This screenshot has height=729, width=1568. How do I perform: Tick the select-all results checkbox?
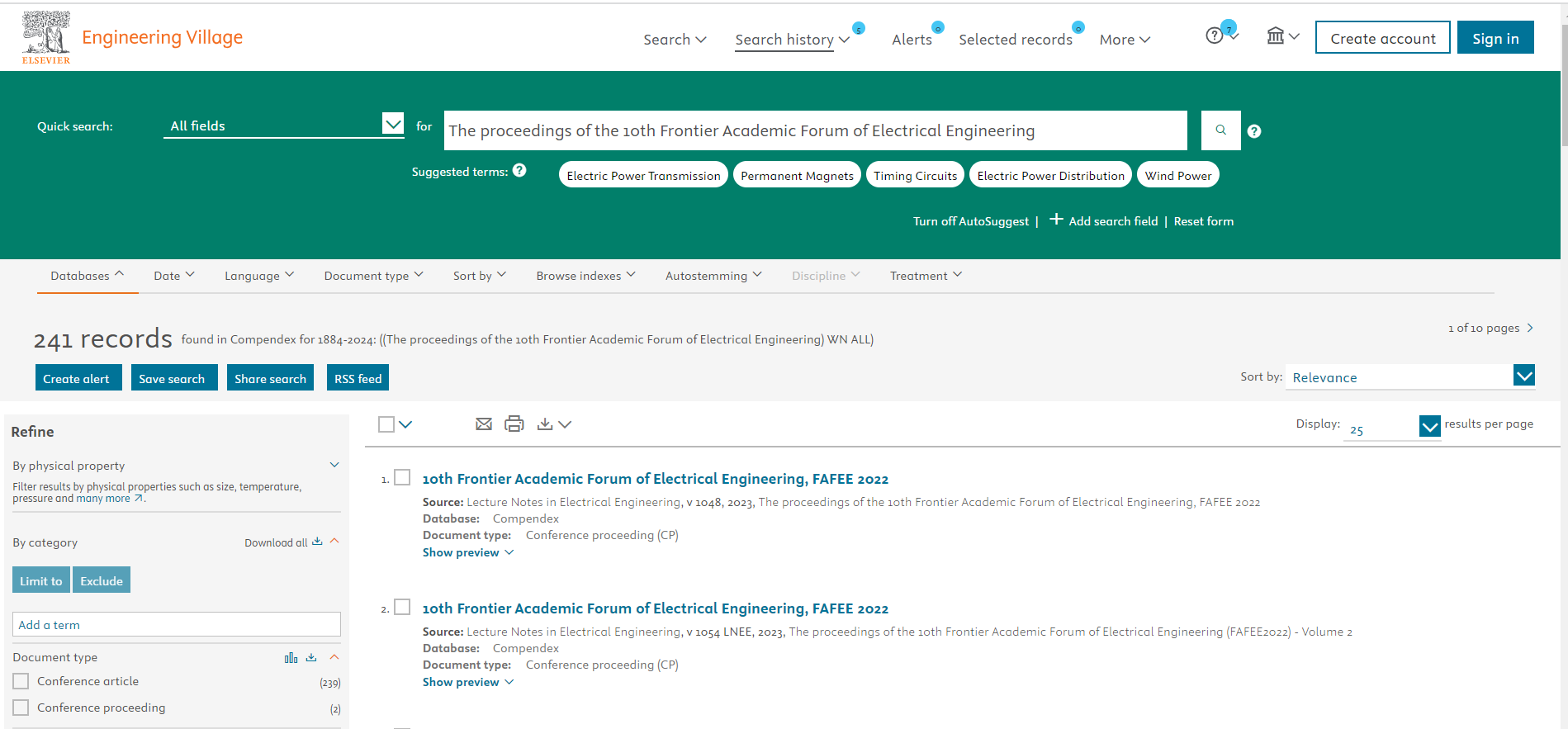click(386, 424)
